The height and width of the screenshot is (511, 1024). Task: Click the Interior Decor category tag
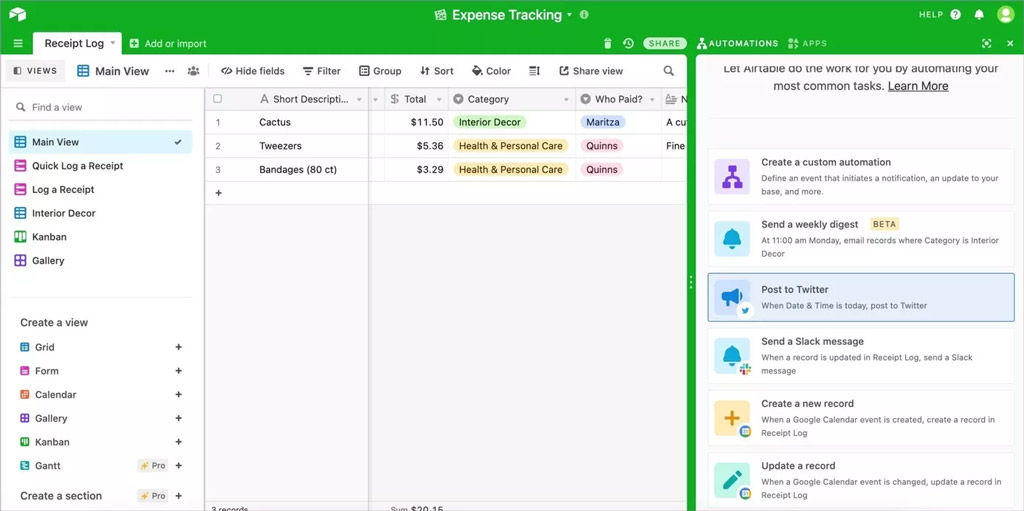pyautogui.click(x=489, y=122)
